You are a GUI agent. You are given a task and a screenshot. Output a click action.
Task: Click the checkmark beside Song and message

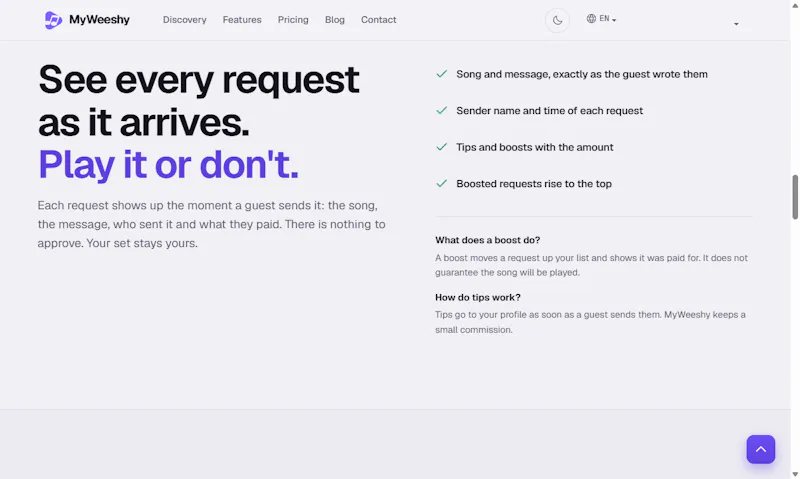[x=441, y=74]
